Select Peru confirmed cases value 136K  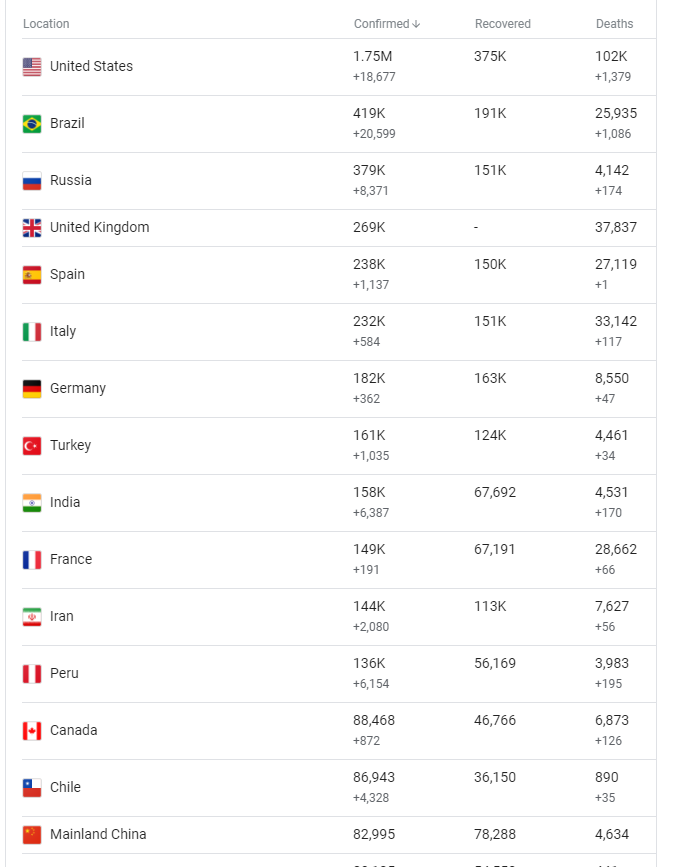tap(369, 663)
